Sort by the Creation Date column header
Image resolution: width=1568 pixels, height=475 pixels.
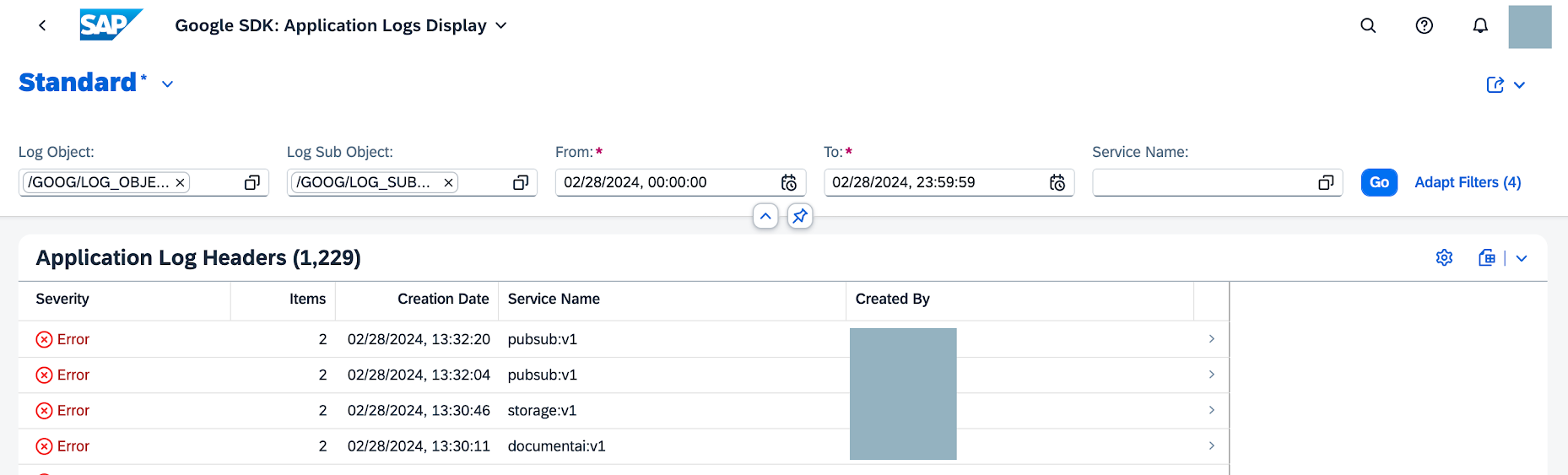pos(443,299)
